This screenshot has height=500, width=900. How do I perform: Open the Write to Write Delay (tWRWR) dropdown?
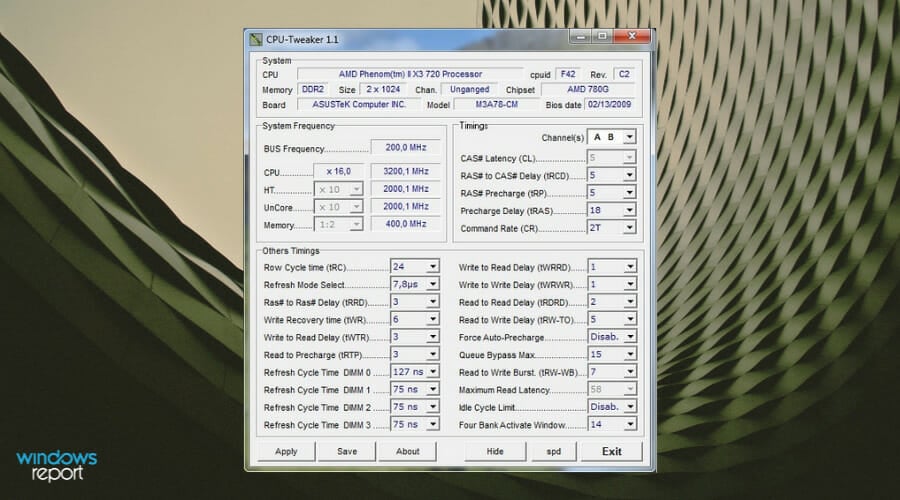point(612,284)
